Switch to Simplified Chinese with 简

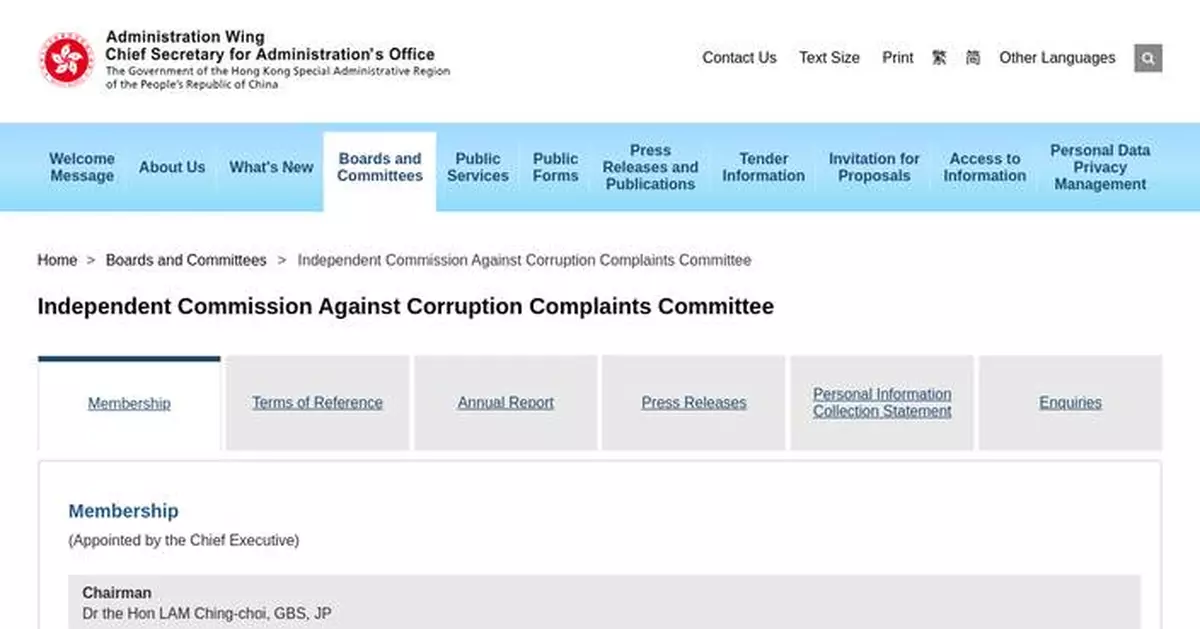point(971,58)
